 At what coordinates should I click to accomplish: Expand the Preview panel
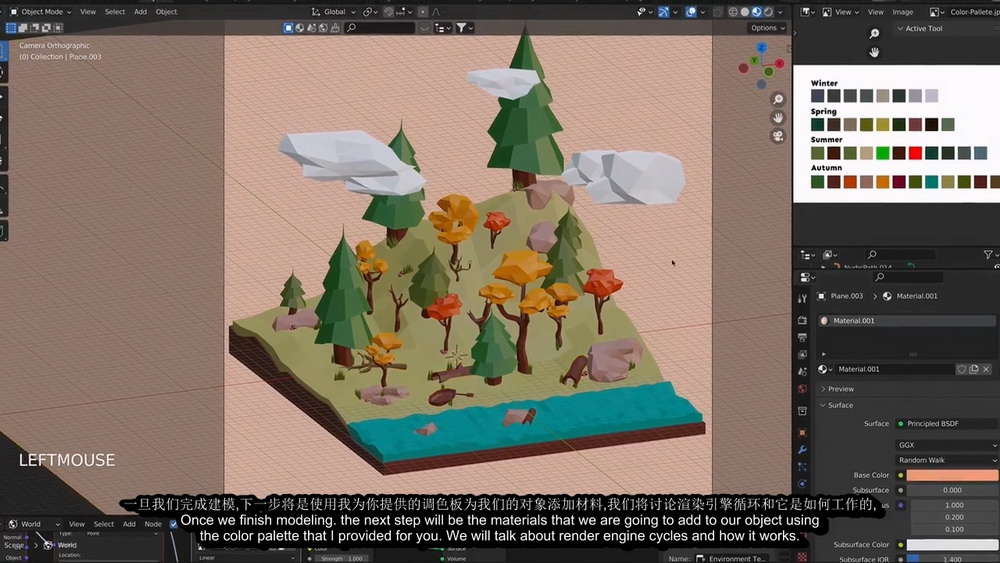coord(837,389)
